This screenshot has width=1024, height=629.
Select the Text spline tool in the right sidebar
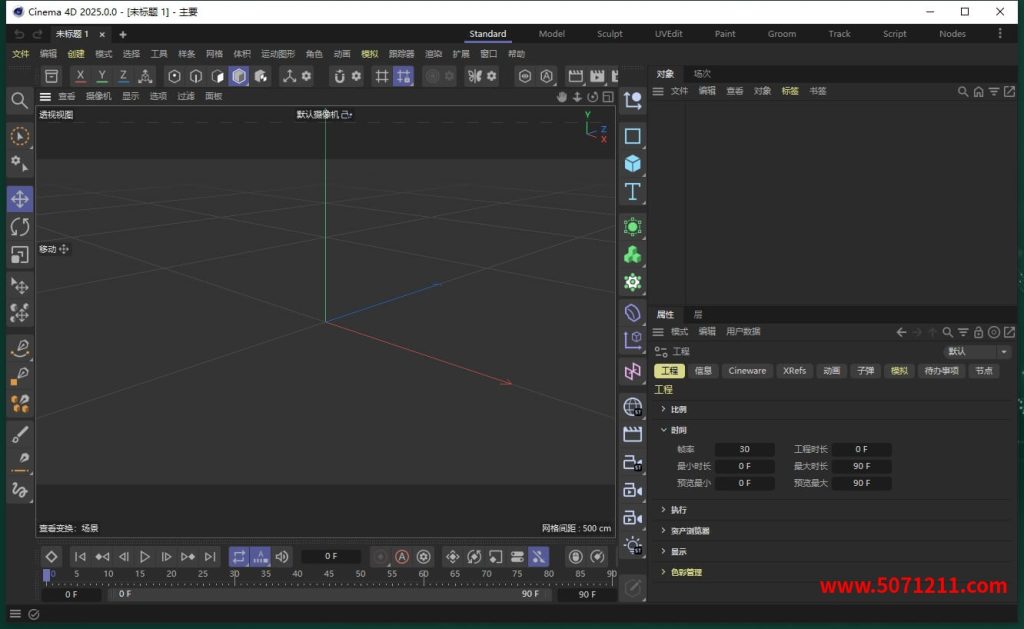pyautogui.click(x=632, y=192)
